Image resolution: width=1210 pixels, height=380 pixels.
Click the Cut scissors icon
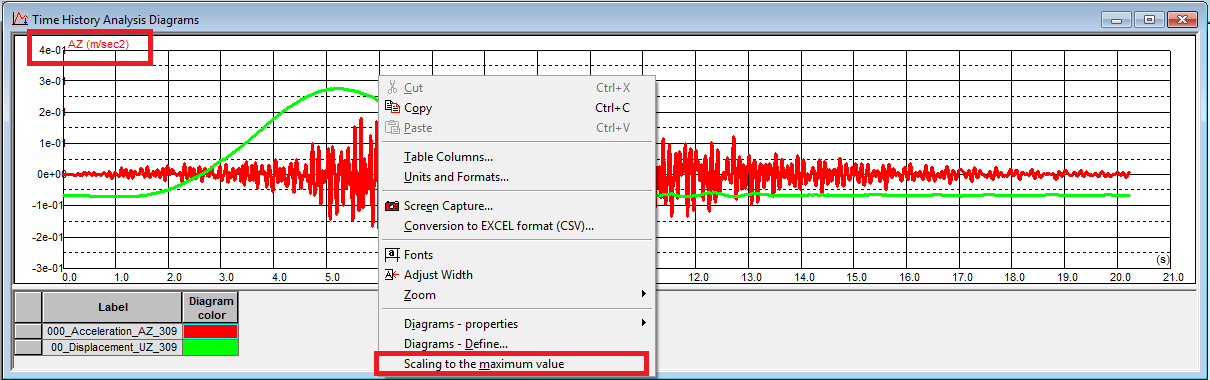point(392,88)
